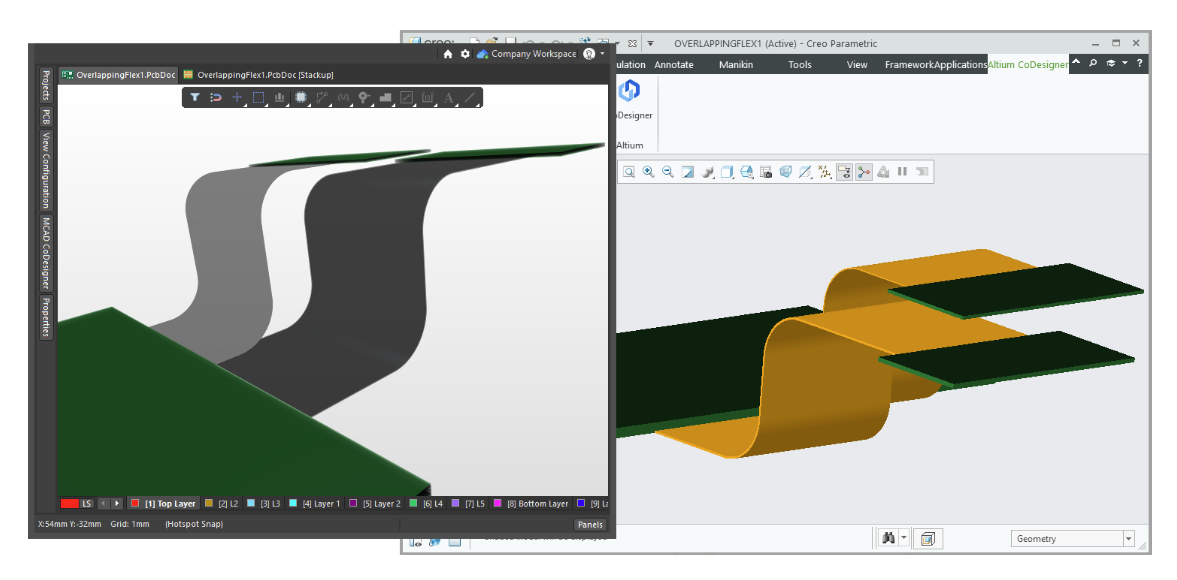
Task: Open the settings gear in Altium
Action: pos(465,54)
